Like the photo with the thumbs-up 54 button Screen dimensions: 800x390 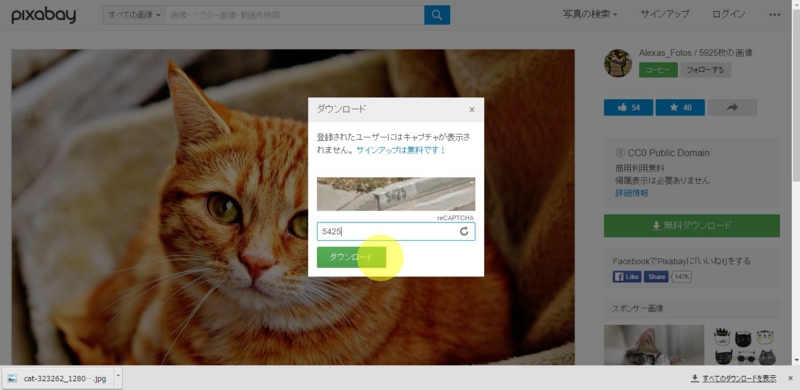(628, 107)
